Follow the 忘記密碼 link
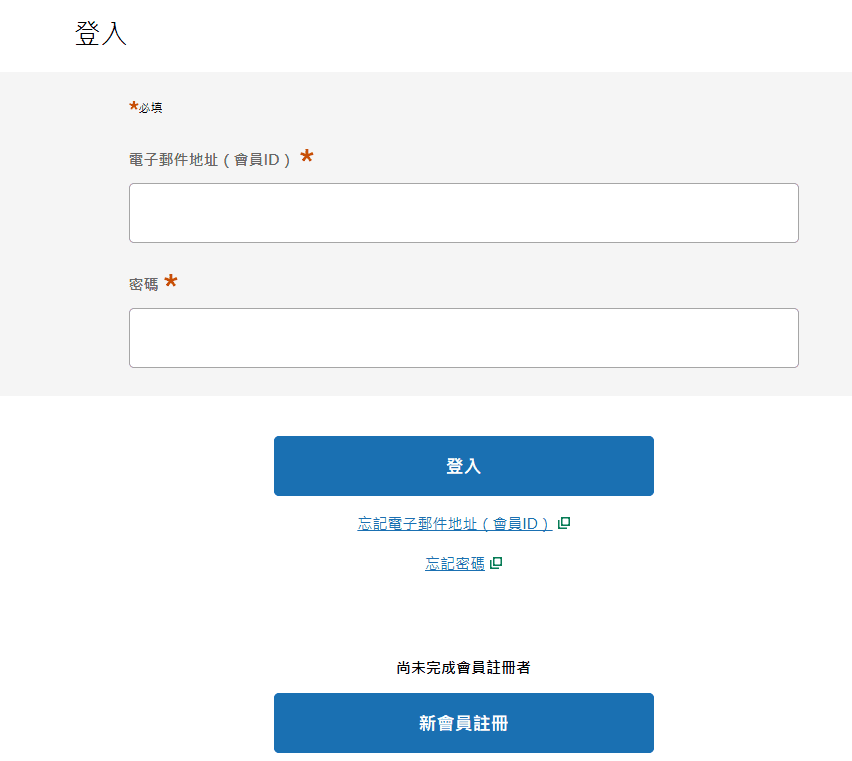Viewport: 852px width, 761px height. point(455,564)
